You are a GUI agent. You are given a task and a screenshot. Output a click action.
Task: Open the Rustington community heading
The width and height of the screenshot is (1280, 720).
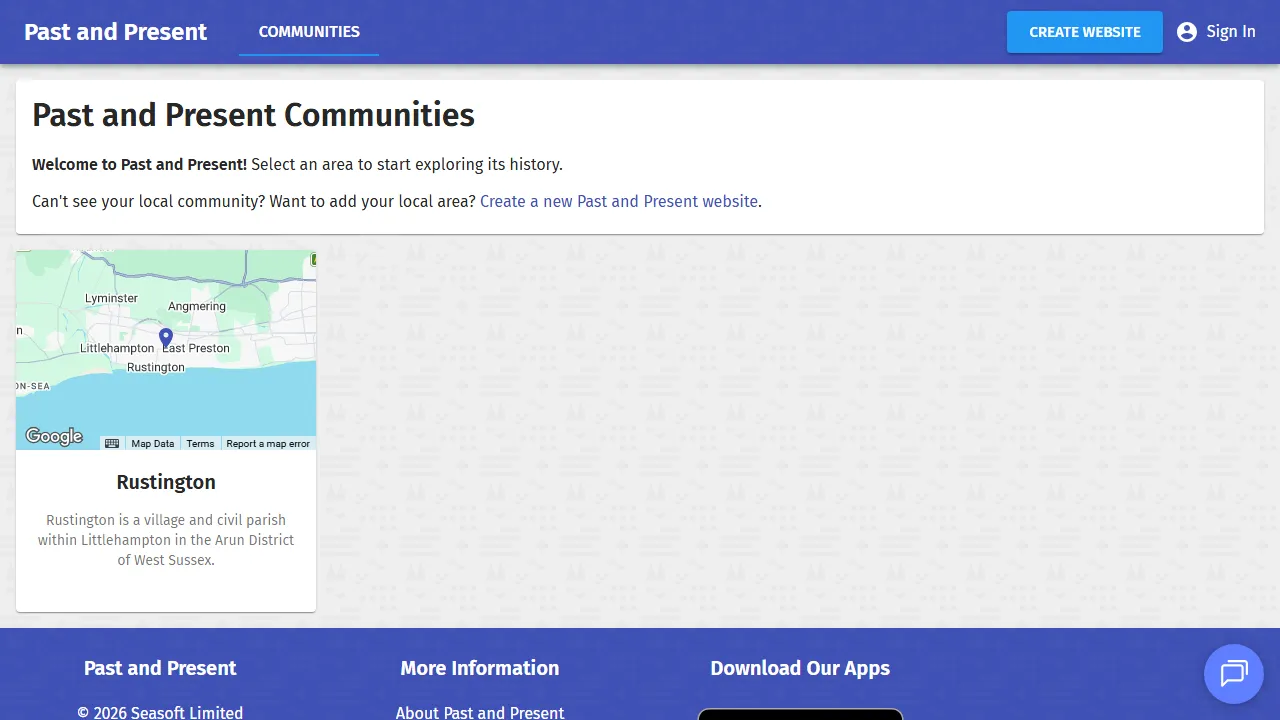click(166, 482)
